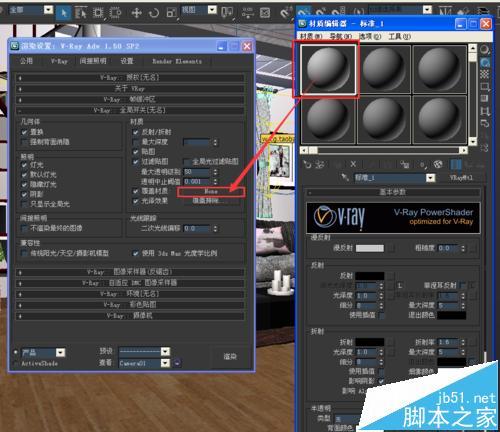500x432 pixels.
Task: Click the viewport lock button beside Camera01
Action: [177, 363]
